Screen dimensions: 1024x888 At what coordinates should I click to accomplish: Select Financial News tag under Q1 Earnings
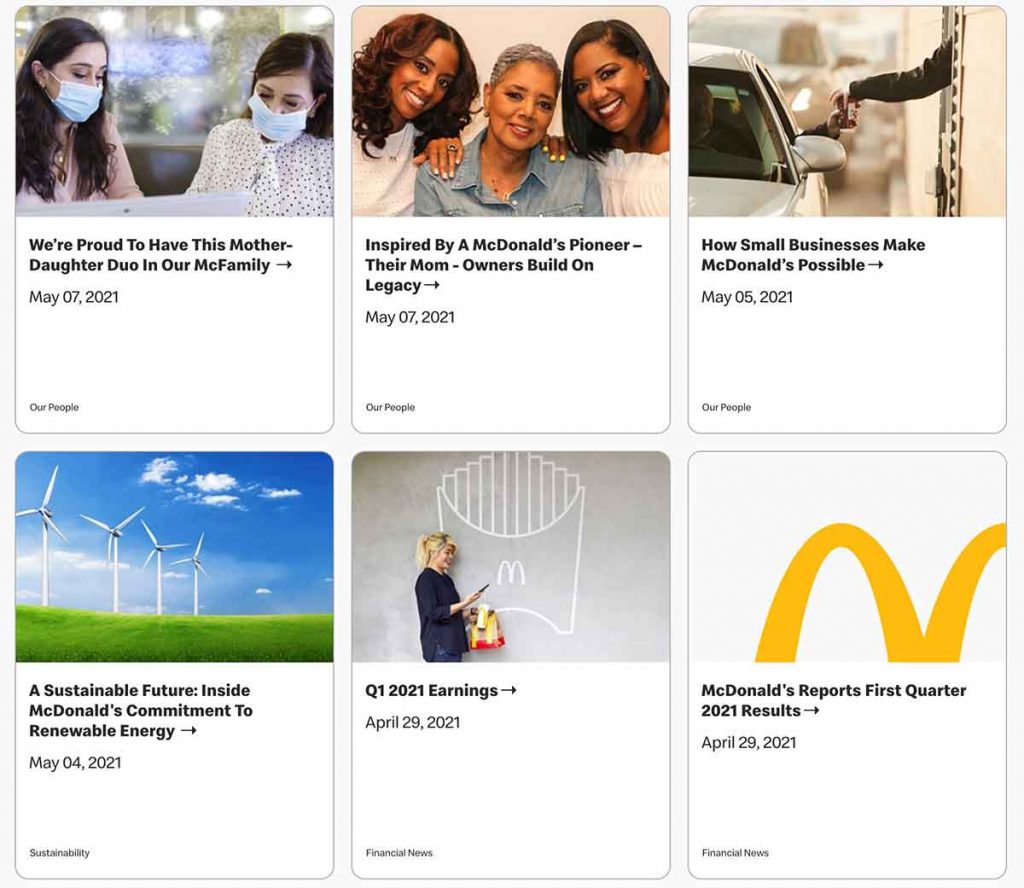coord(399,853)
